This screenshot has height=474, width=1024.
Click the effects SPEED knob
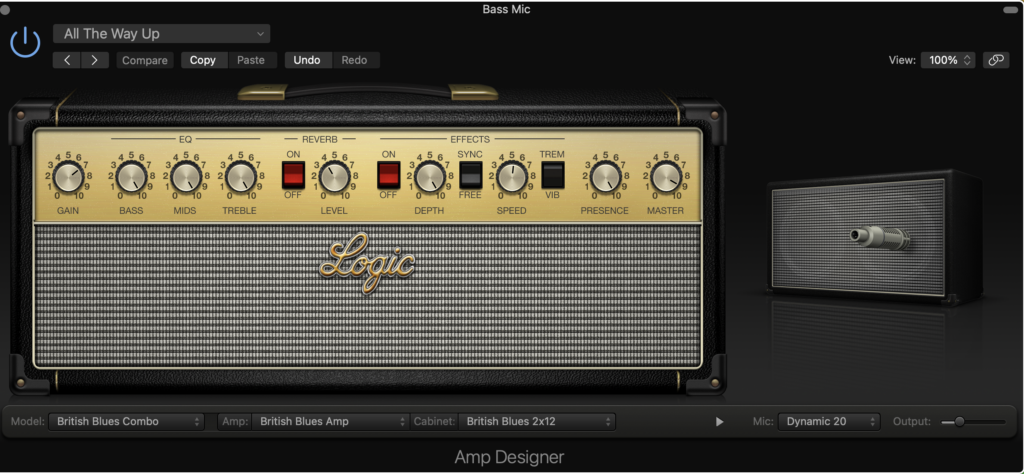click(x=512, y=177)
